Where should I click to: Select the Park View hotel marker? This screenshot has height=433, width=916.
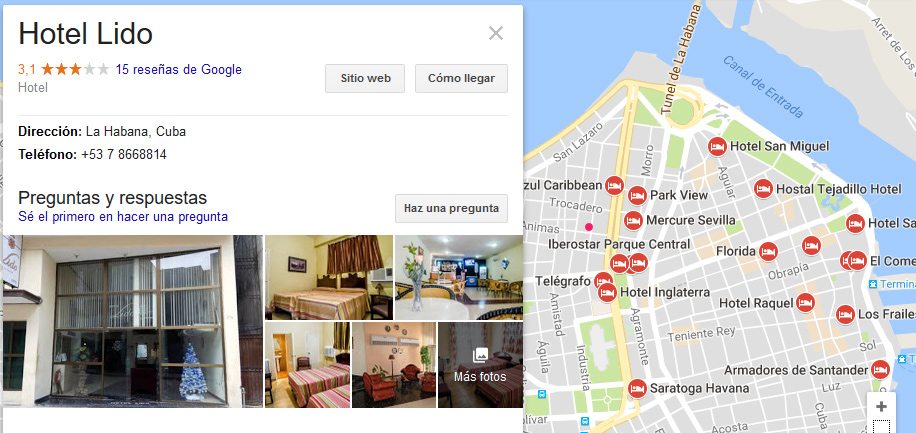[637, 195]
